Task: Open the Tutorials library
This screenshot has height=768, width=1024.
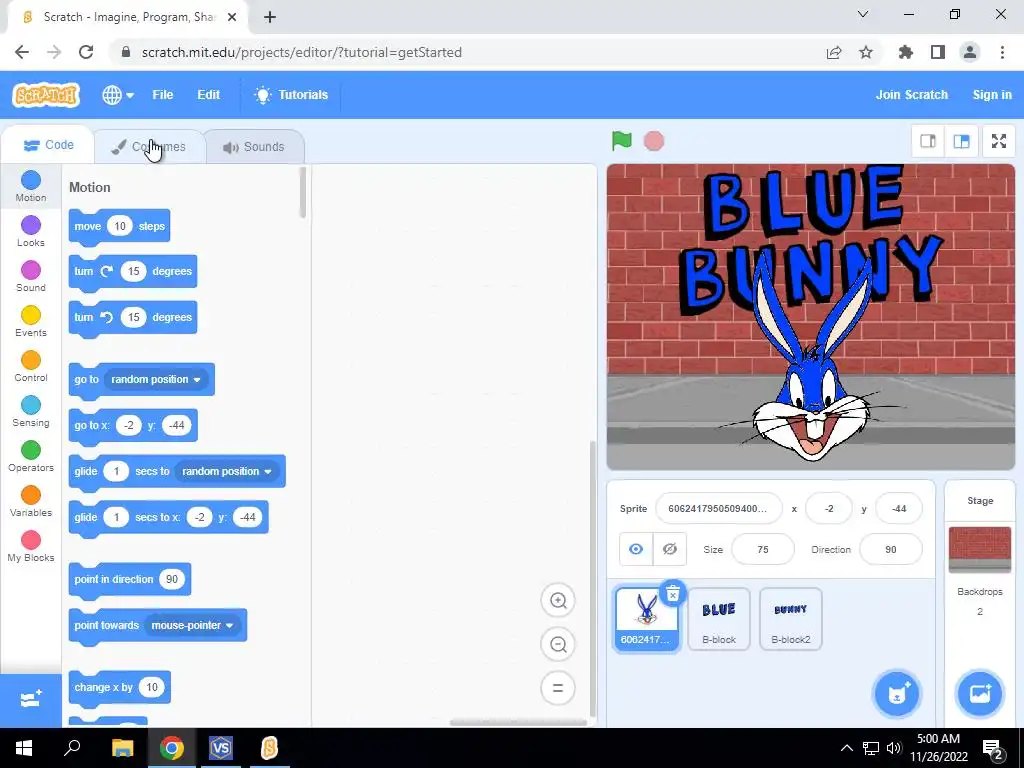Action: (291, 95)
